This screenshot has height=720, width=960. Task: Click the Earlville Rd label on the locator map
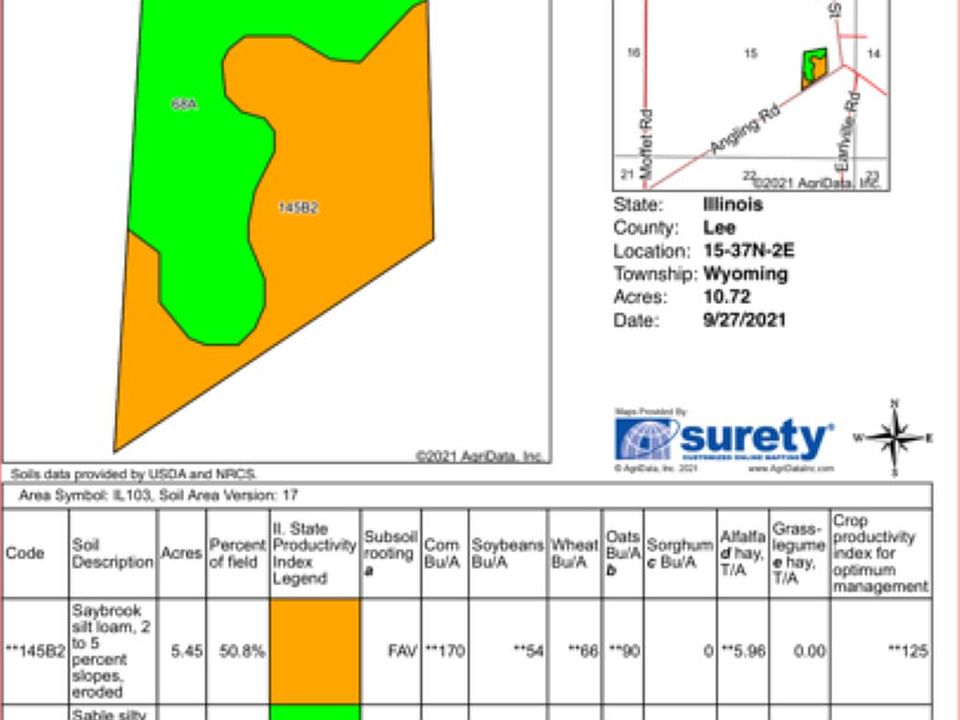848,132
